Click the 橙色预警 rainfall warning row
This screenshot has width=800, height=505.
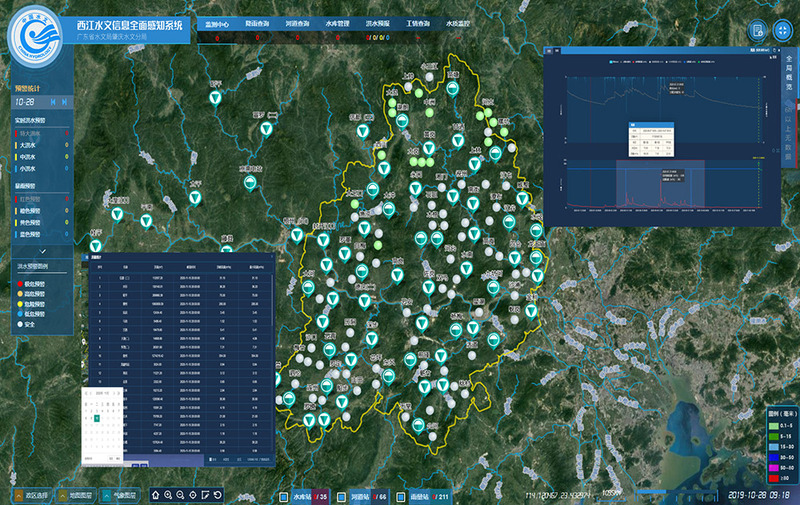[42, 211]
